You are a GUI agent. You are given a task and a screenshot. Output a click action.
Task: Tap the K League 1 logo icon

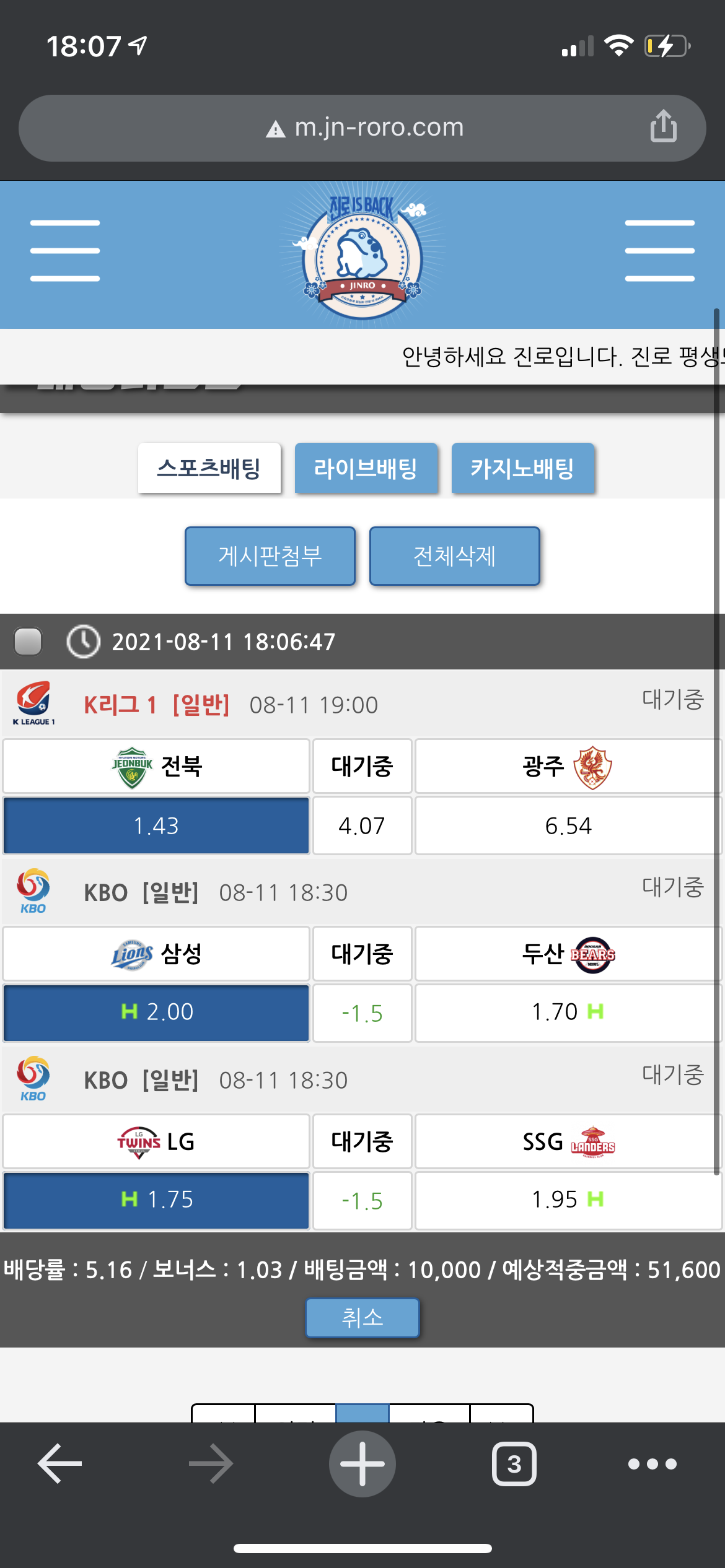click(x=34, y=703)
